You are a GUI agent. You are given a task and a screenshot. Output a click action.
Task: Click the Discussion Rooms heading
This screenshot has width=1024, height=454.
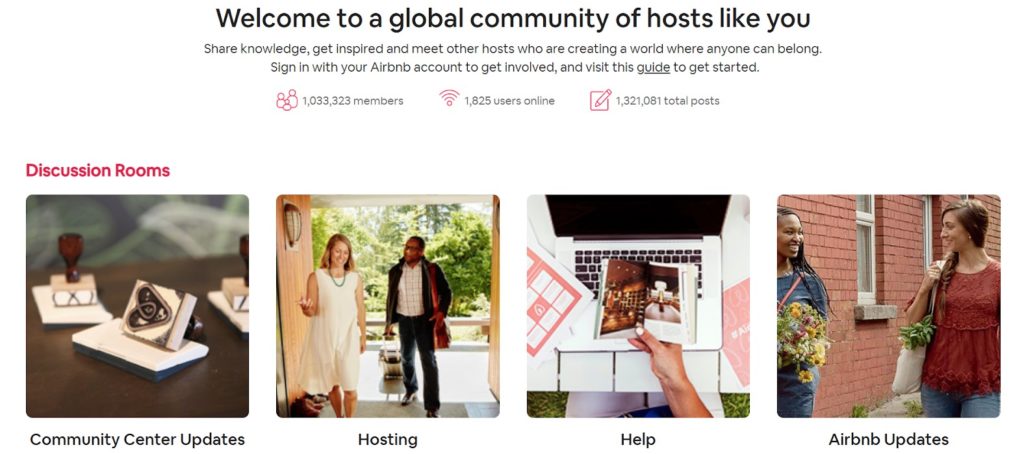(x=98, y=170)
